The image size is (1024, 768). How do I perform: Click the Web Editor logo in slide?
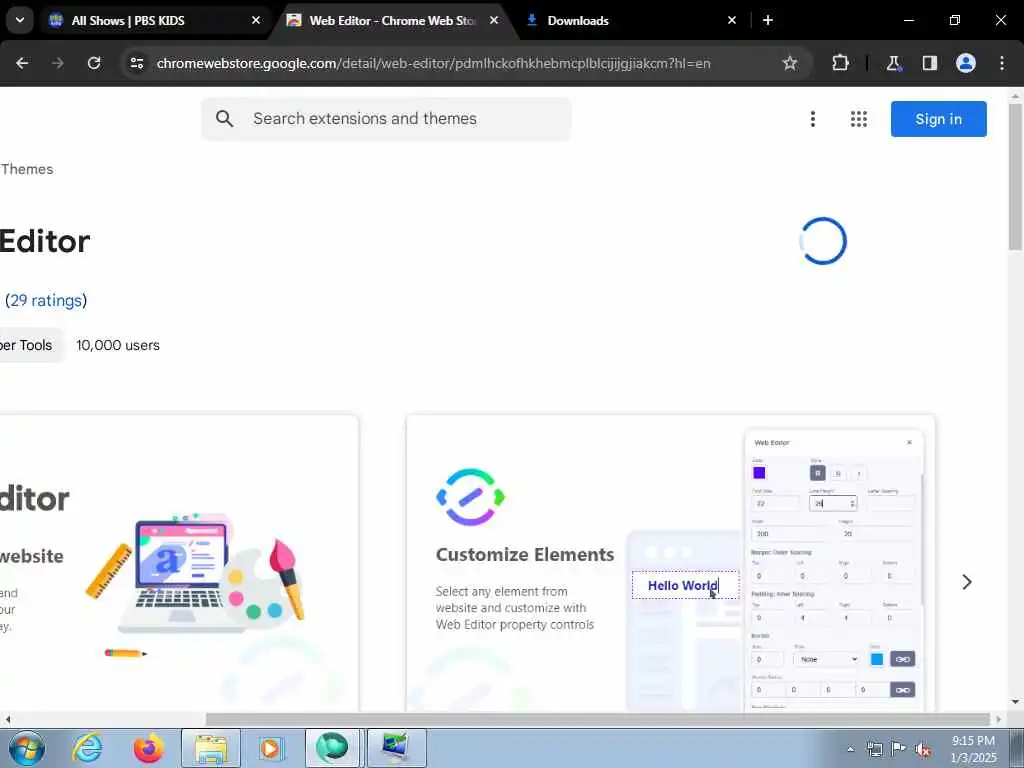coord(470,497)
